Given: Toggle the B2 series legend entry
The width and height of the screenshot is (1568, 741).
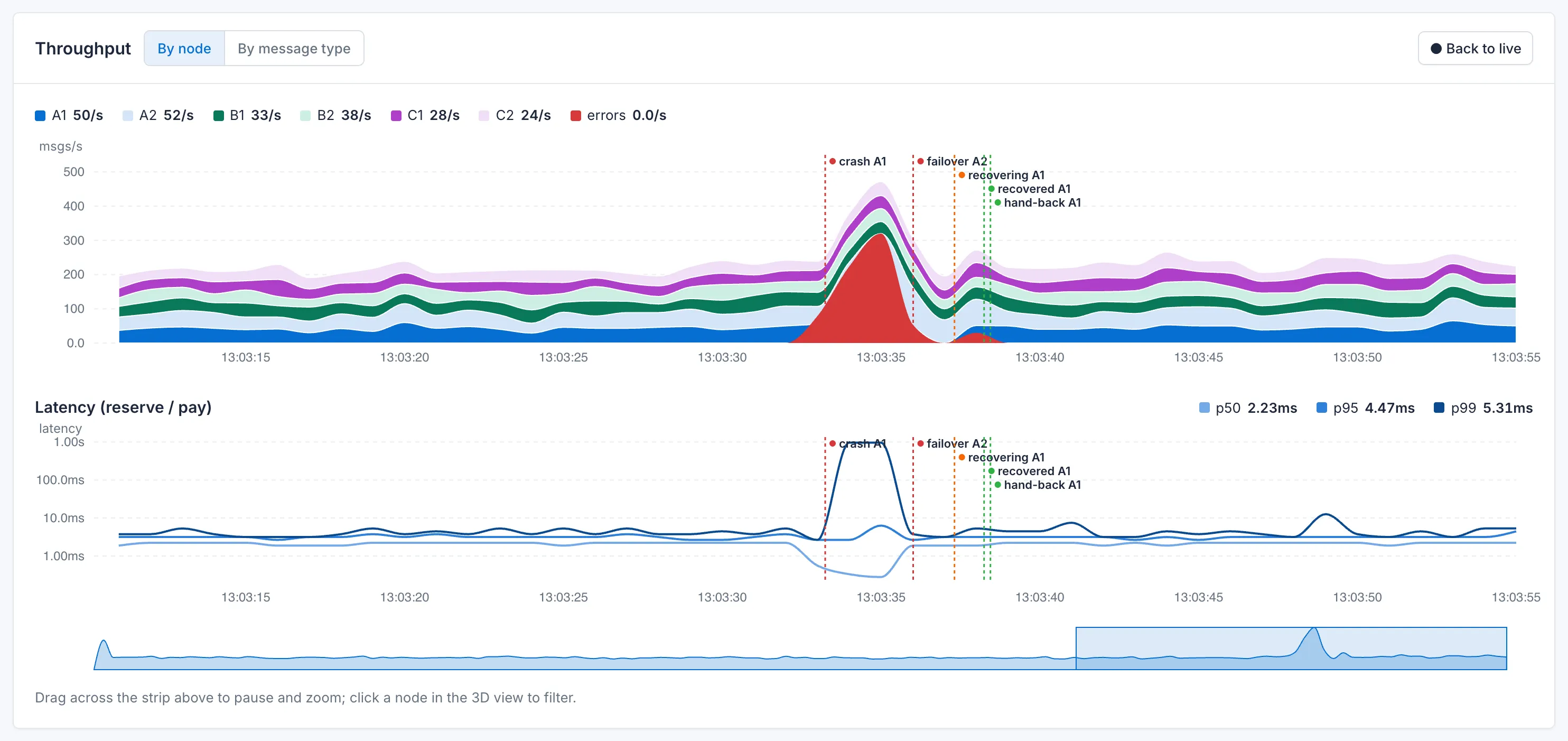Looking at the screenshot, I should click(x=335, y=115).
